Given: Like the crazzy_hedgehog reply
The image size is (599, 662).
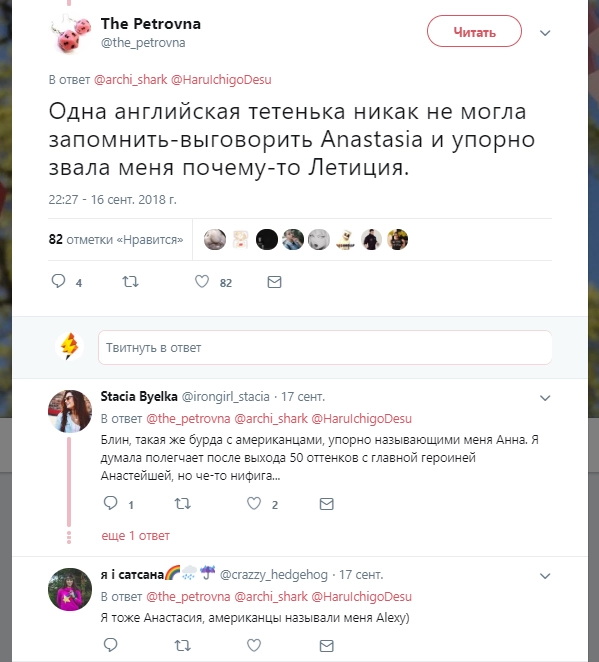Looking at the screenshot, I should pyautogui.click(x=254, y=646).
